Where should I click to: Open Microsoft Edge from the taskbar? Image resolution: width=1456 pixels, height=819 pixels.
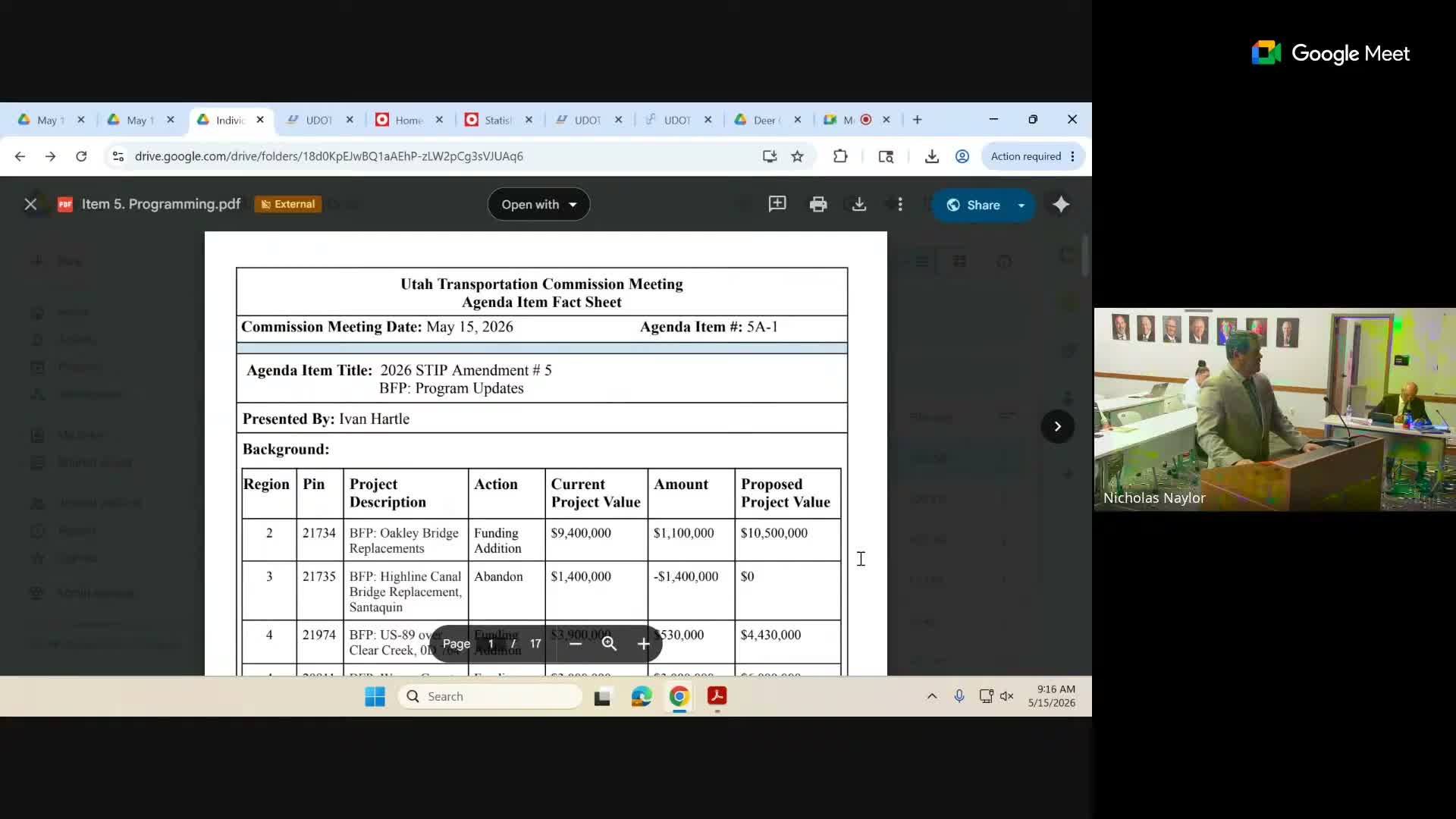pos(642,696)
